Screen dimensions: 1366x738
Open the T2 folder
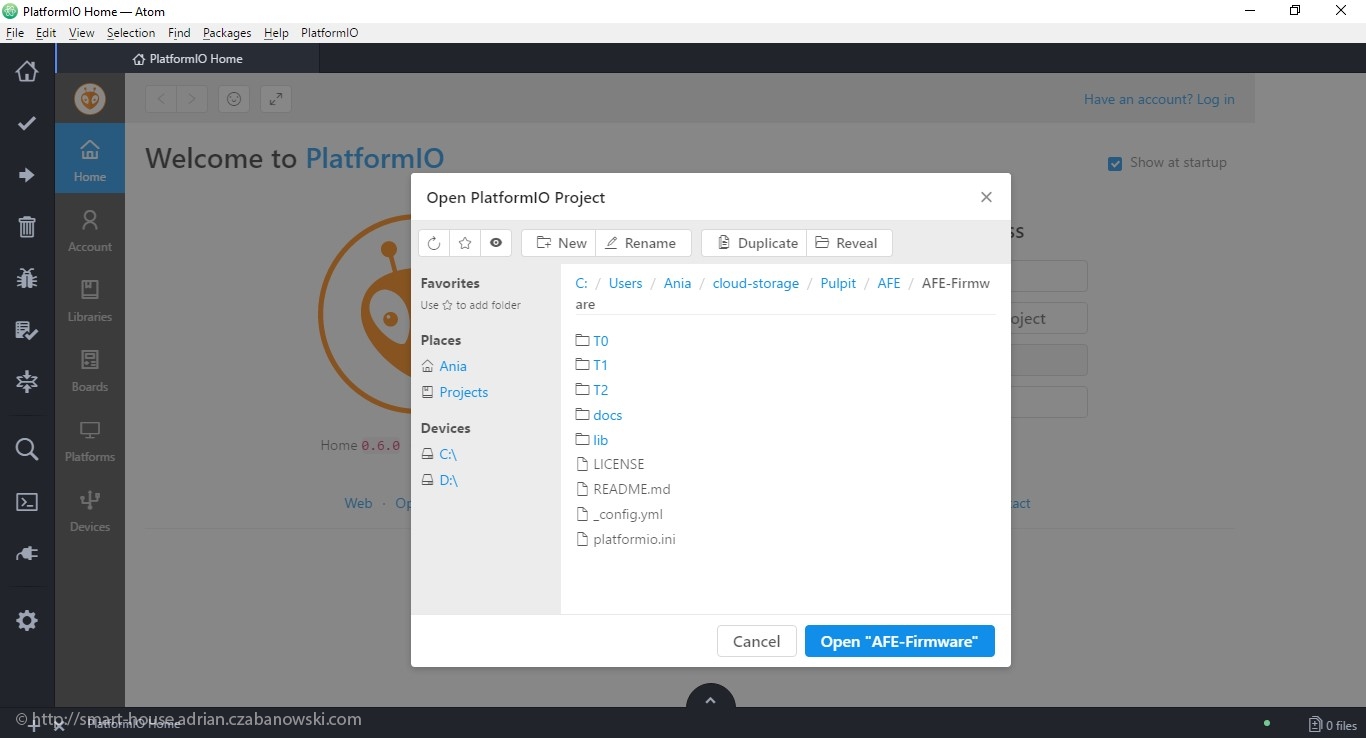[592, 391]
